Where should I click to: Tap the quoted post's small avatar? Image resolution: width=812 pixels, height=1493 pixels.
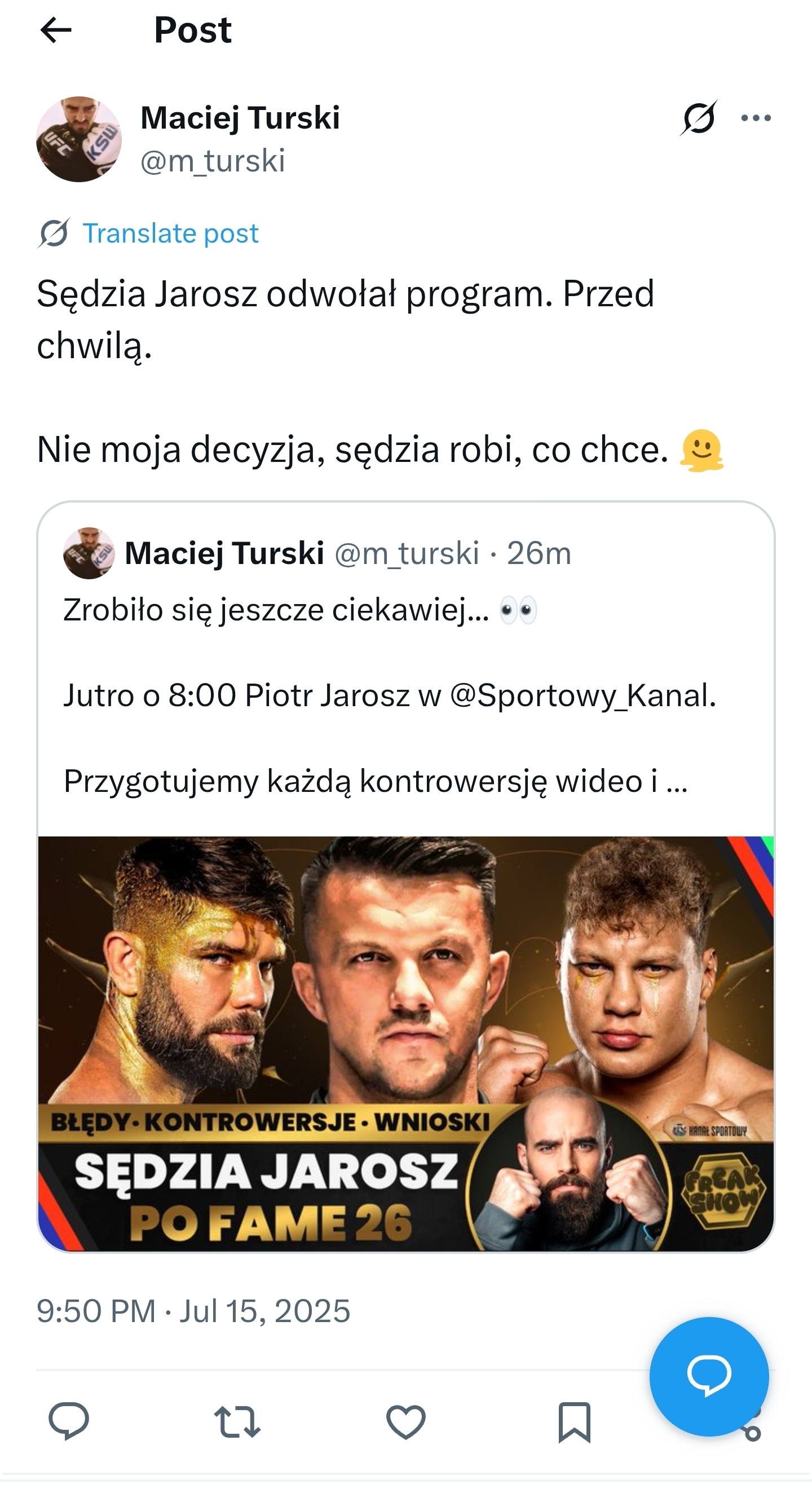click(x=89, y=553)
